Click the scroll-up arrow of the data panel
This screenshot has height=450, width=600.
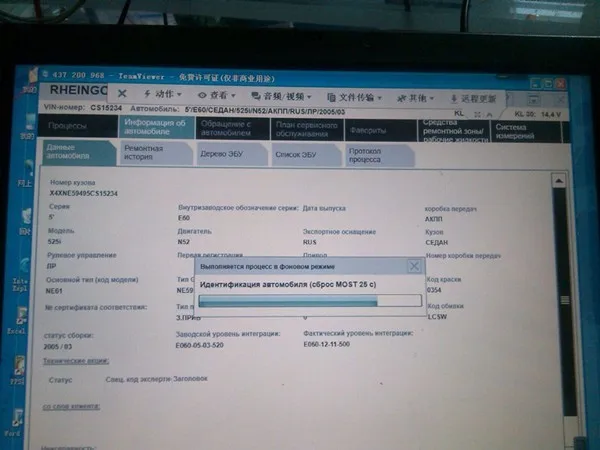pos(559,181)
